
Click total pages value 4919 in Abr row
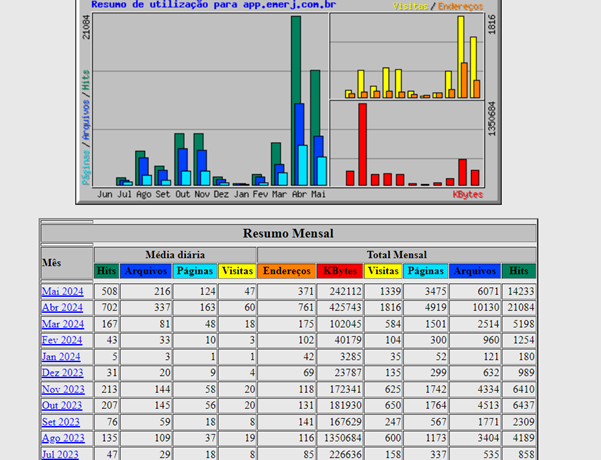coord(435,307)
